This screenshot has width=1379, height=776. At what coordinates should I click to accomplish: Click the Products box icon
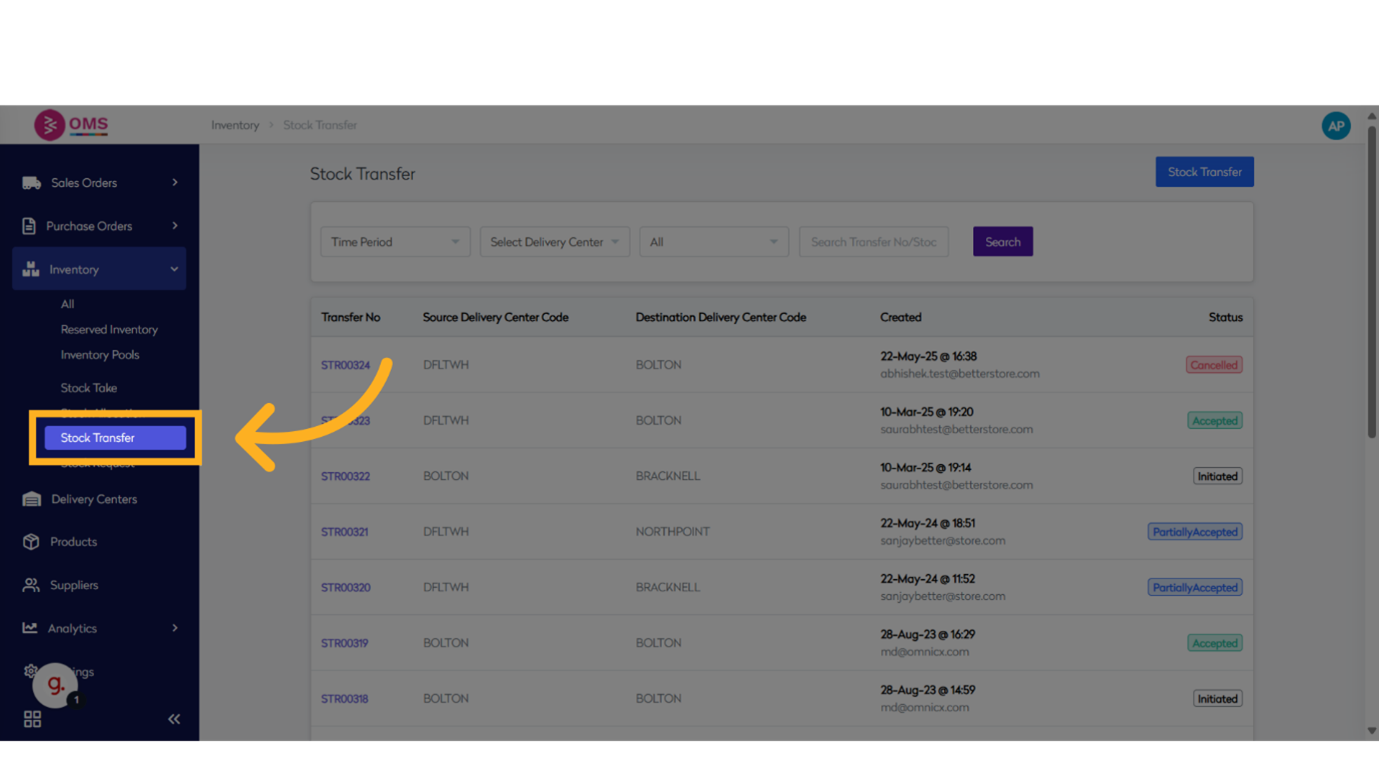pos(31,542)
